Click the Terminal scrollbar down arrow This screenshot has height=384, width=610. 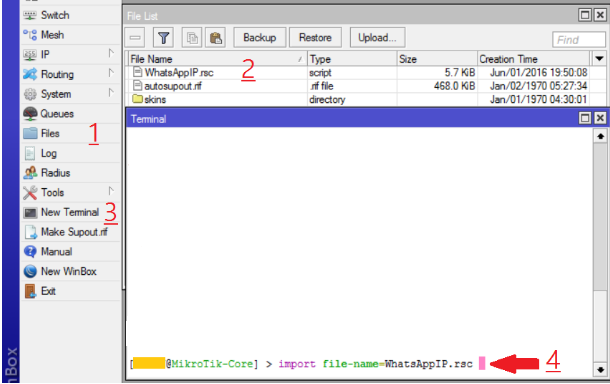(600, 370)
